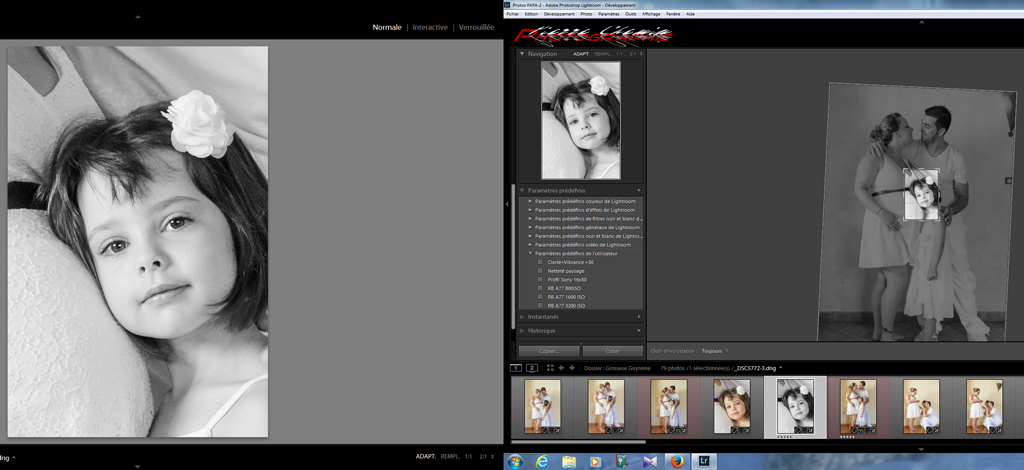Create snapshot with Instantanés plus icon
Image resolution: width=1024 pixels, height=470 pixels.
tap(639, 317)
